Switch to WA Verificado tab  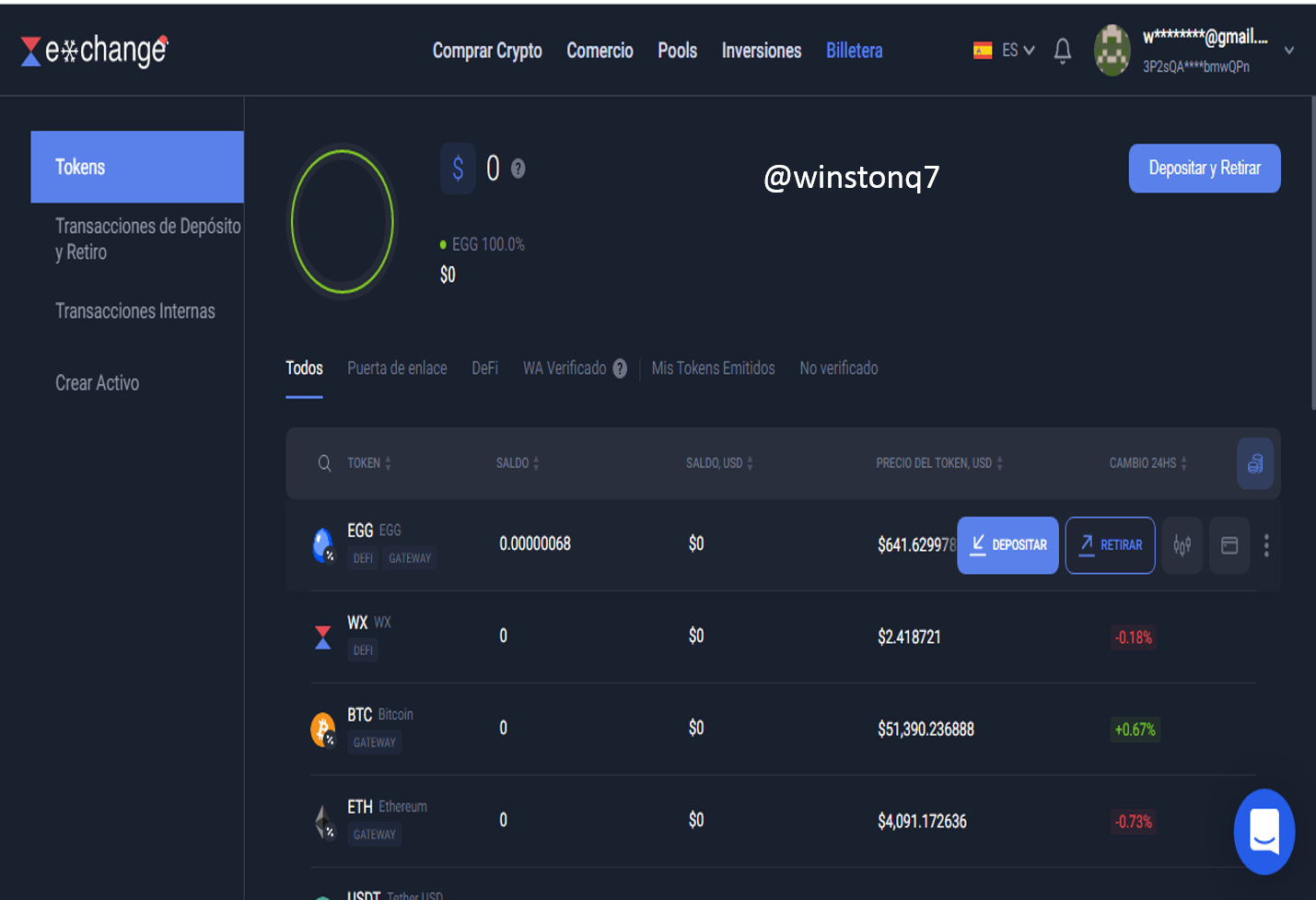[x=565, y=368]
